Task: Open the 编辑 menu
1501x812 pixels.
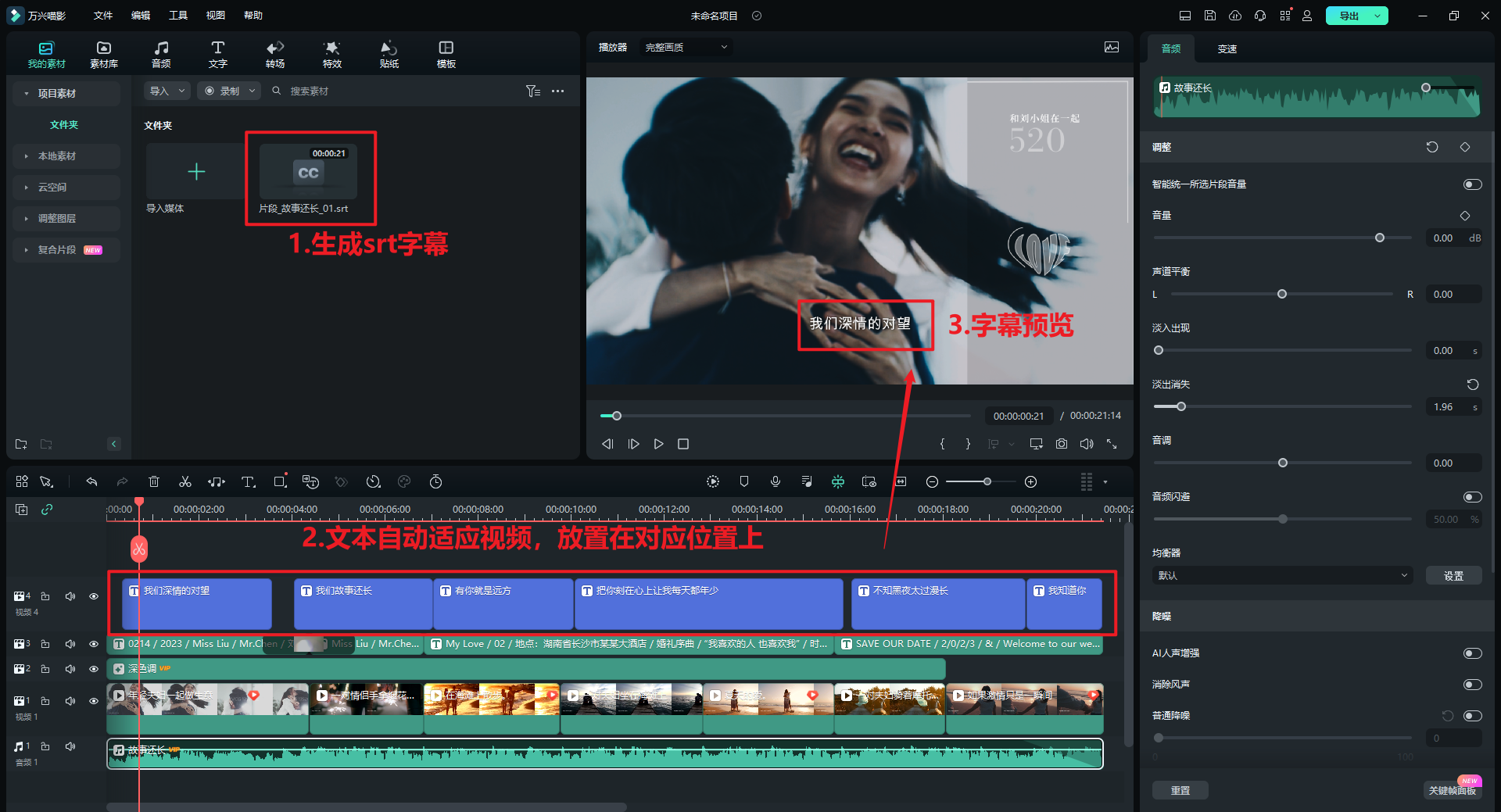Action: (x=141, y=16)
